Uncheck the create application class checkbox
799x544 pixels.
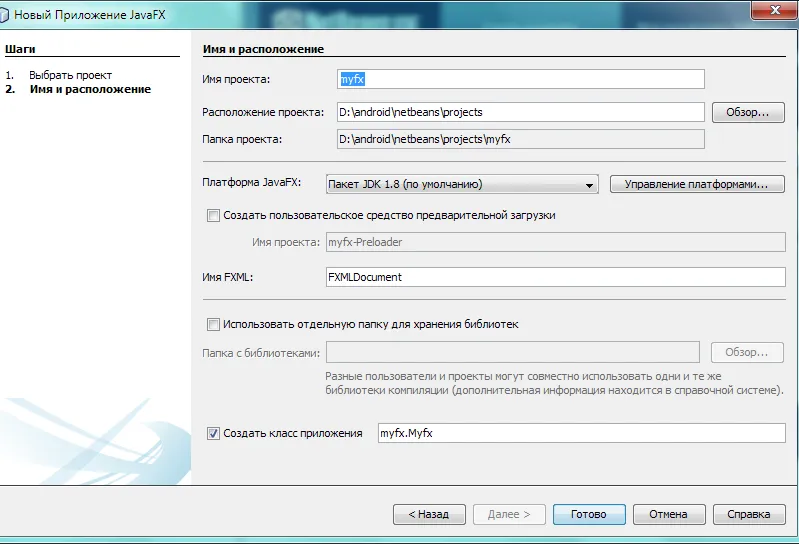(x=213, y=433)
